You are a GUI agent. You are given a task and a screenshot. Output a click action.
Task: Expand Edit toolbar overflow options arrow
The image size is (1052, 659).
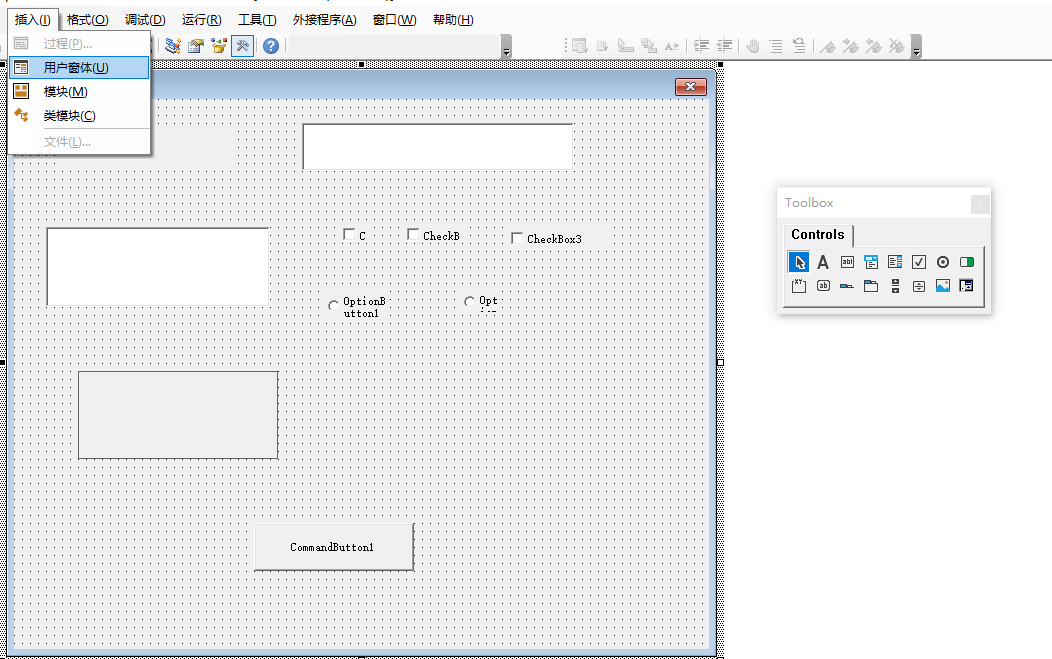pyautogui.click(x=916, y=46)
